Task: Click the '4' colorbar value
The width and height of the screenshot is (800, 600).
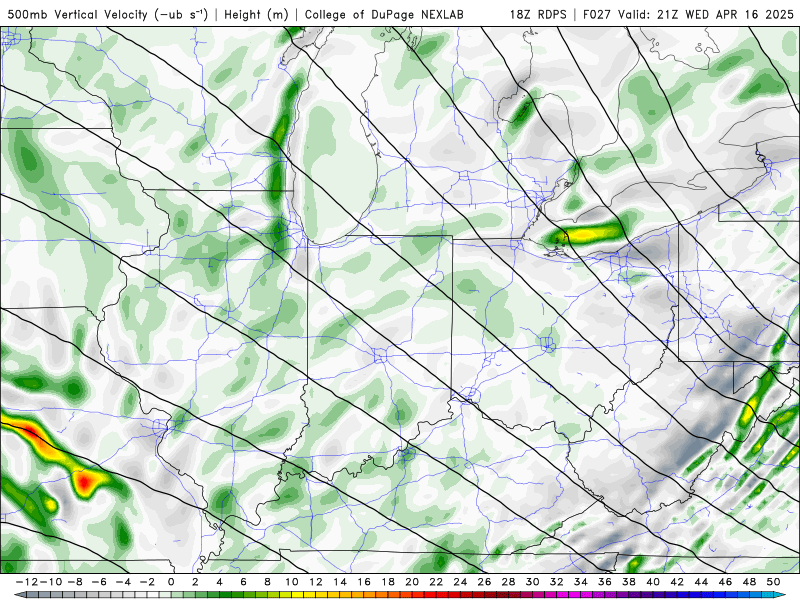Action: click(x=219, y=582)
